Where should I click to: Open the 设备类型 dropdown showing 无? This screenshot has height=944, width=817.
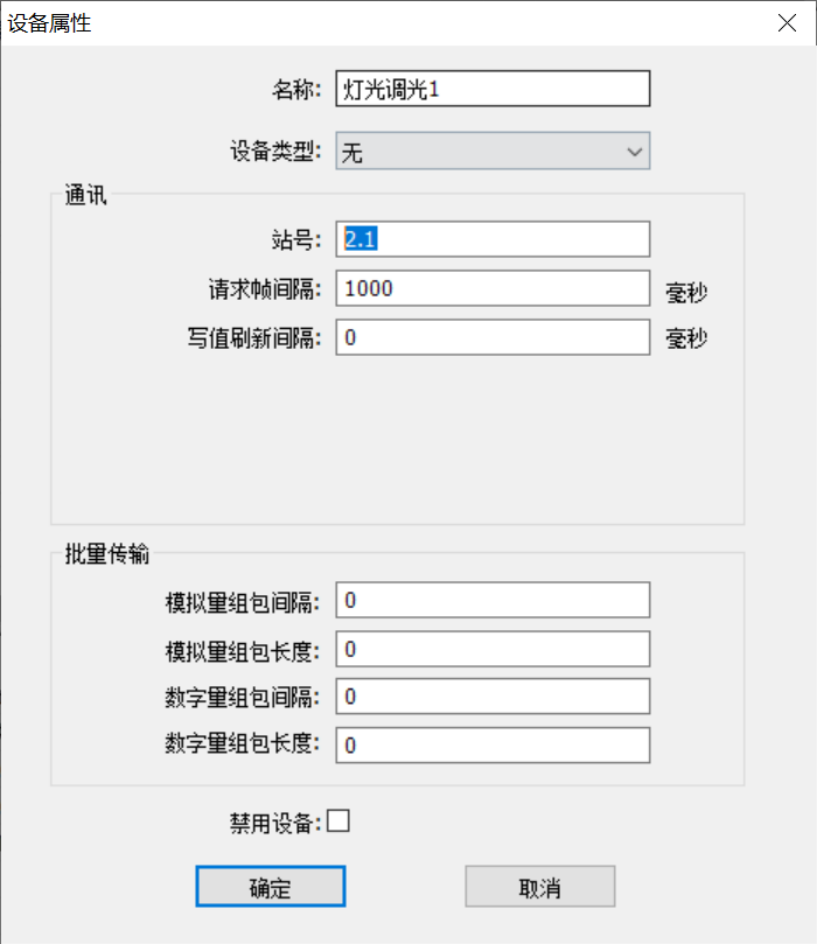(492, 151)
